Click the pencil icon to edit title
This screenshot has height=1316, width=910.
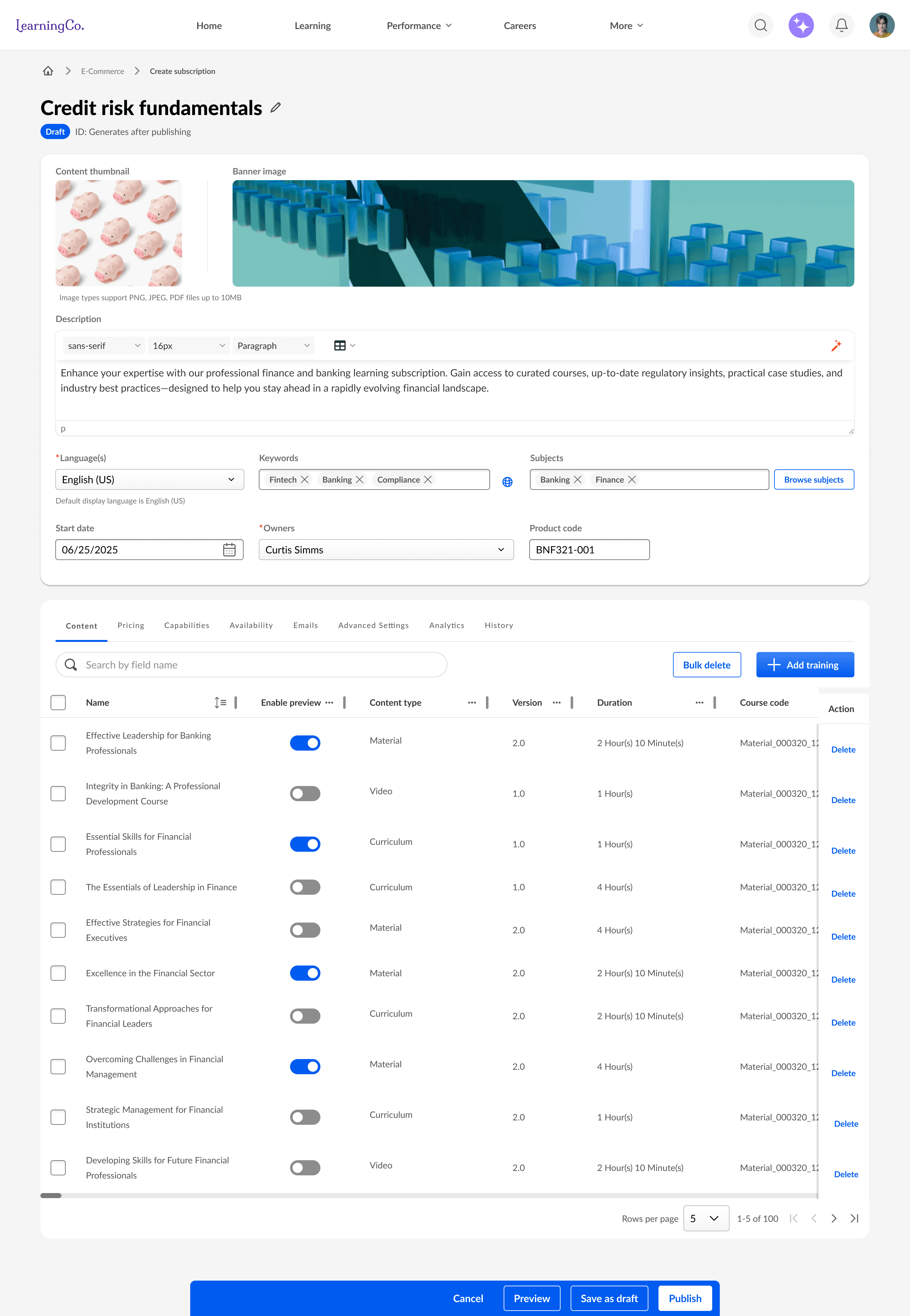276,108
